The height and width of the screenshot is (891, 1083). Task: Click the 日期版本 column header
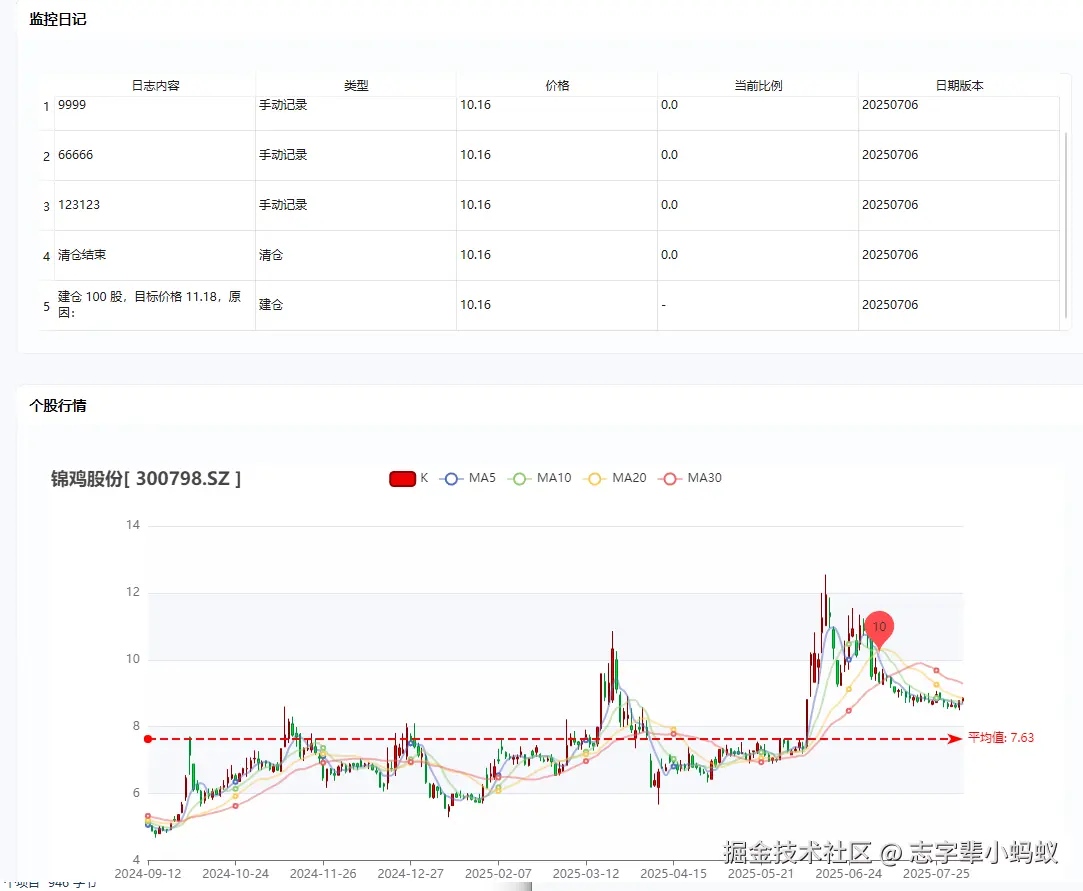tap(959, 86)
